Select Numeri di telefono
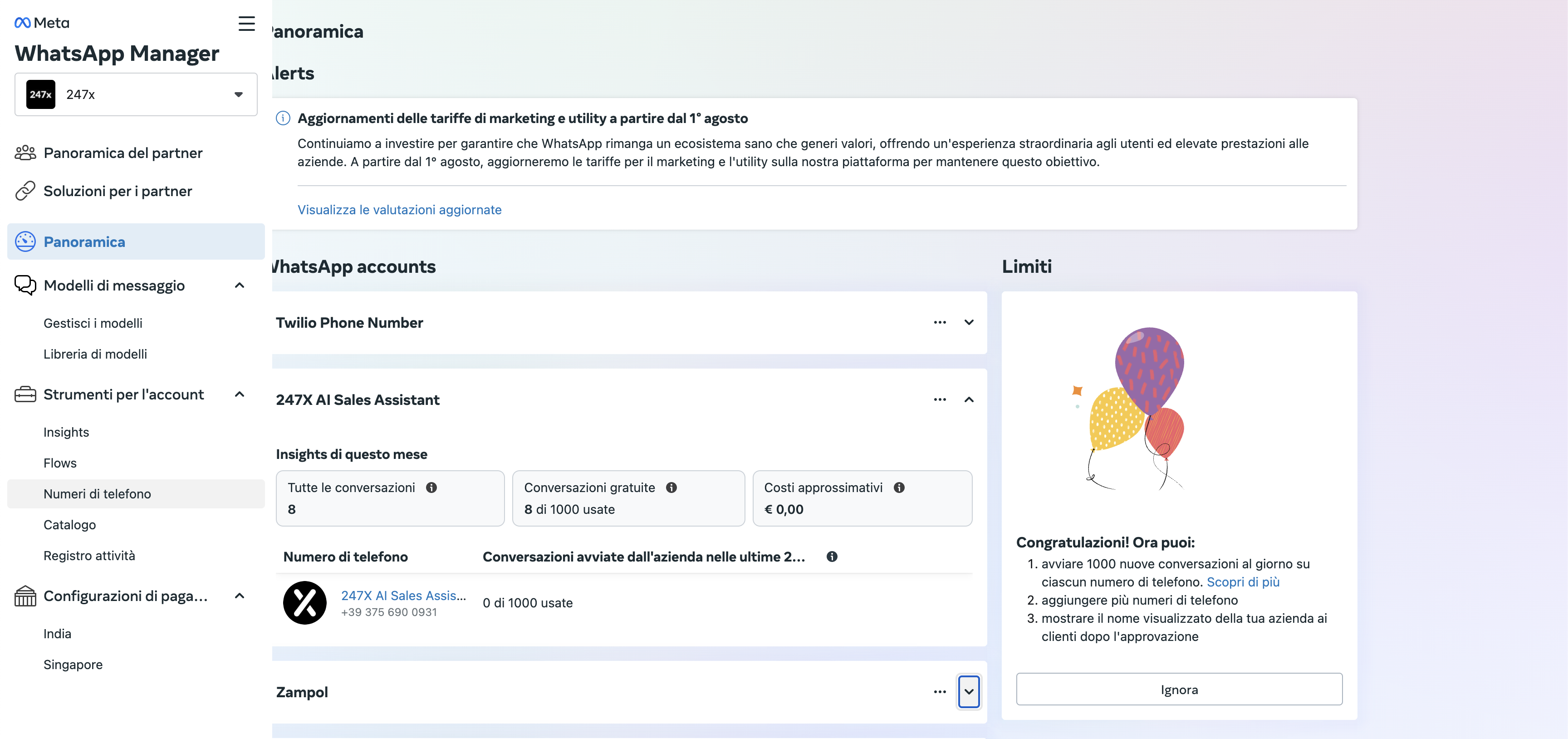Screen dimensions: 1568x739 click(x=136, y=494)
